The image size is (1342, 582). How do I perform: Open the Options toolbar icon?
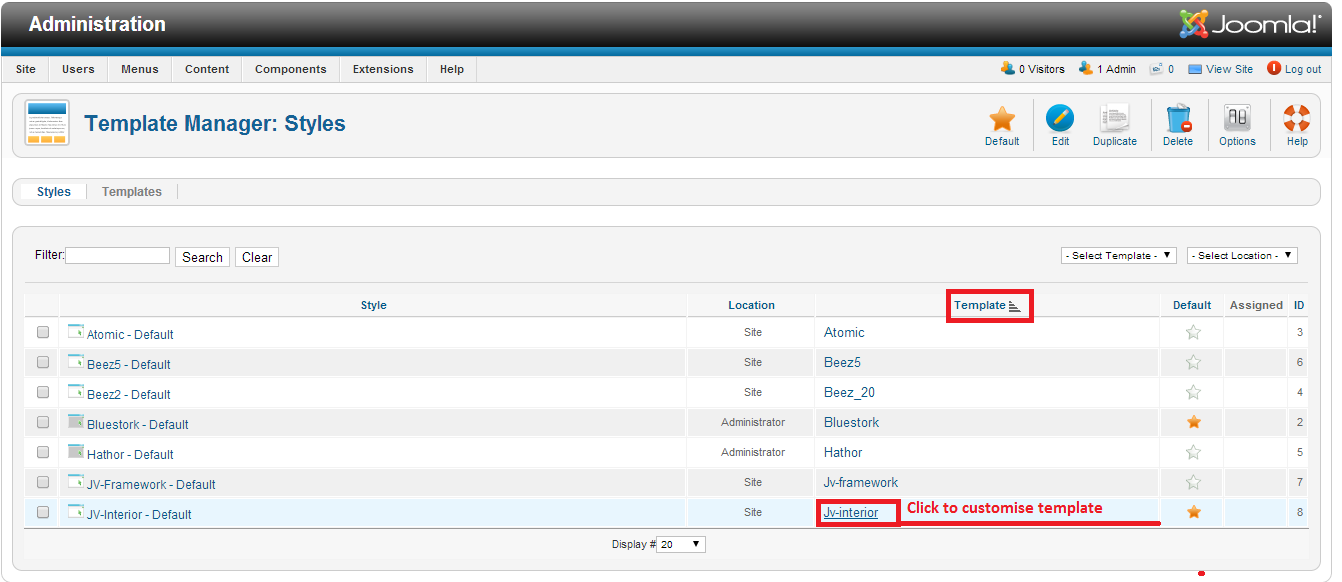click(x=1237, y=119)
